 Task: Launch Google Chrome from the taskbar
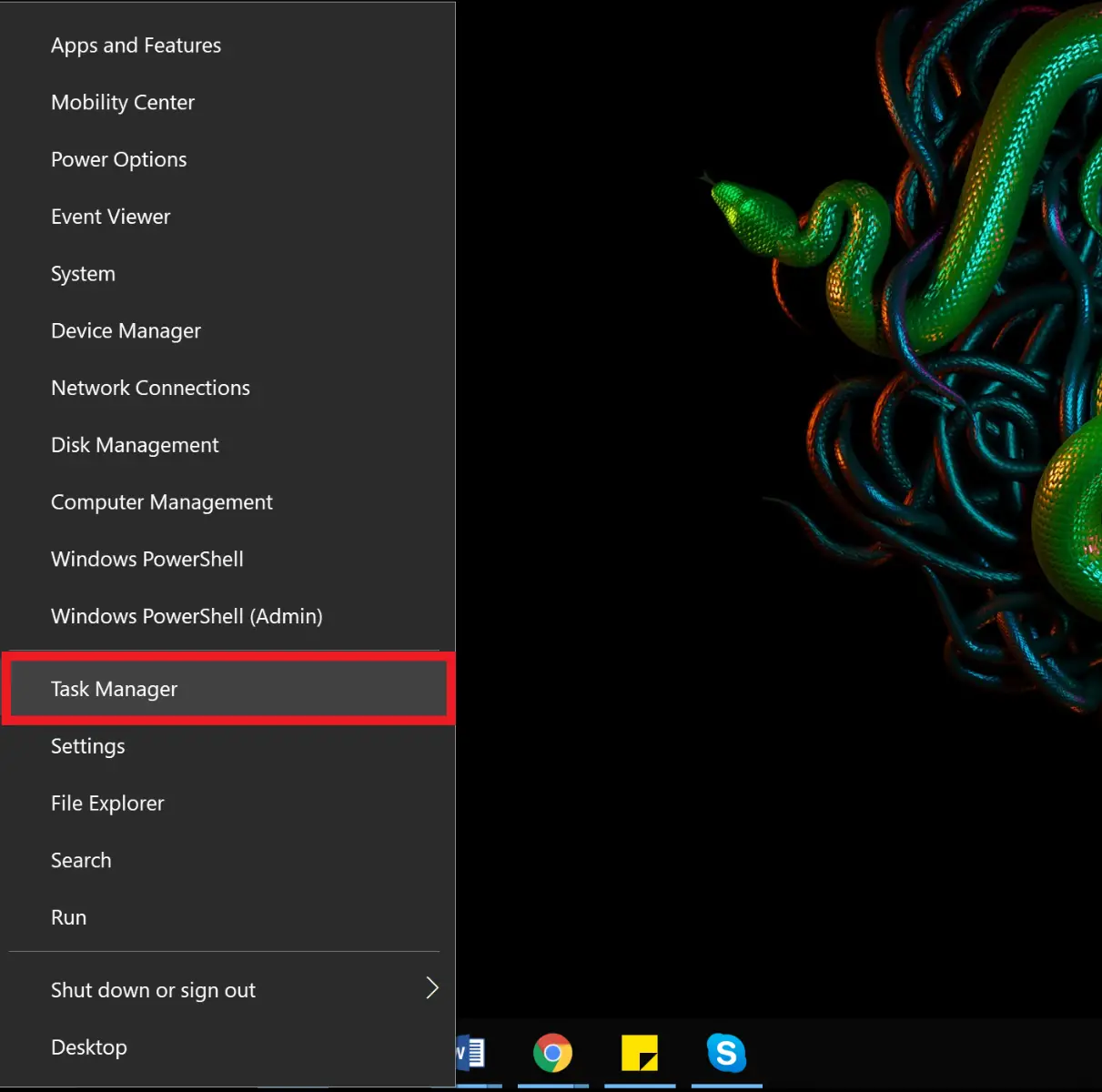pyautogui.click(x=552, y=1054)
